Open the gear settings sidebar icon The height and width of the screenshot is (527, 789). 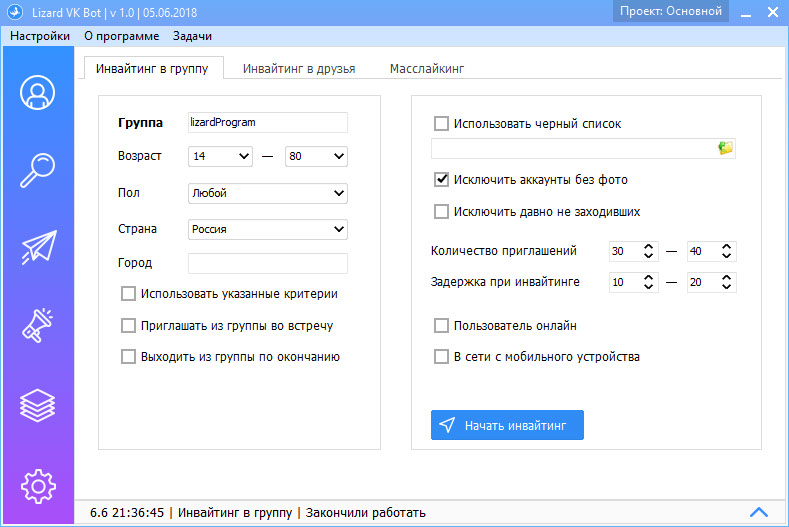click(x=37, y=485)
